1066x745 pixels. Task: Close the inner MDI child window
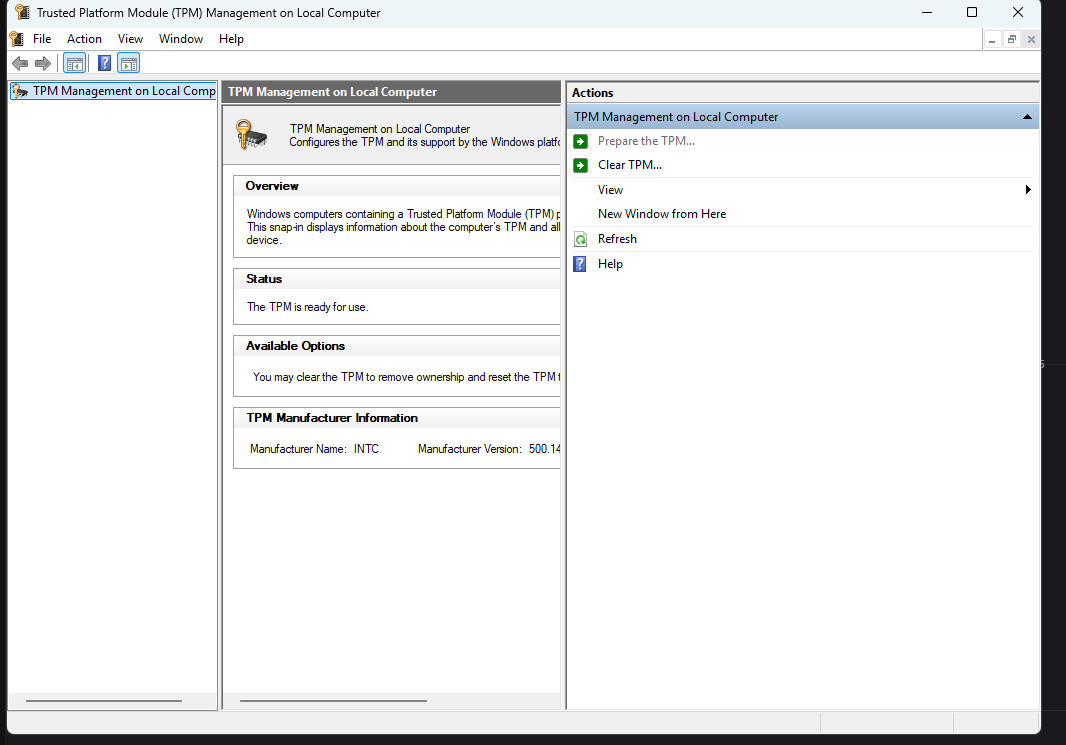1031,39
